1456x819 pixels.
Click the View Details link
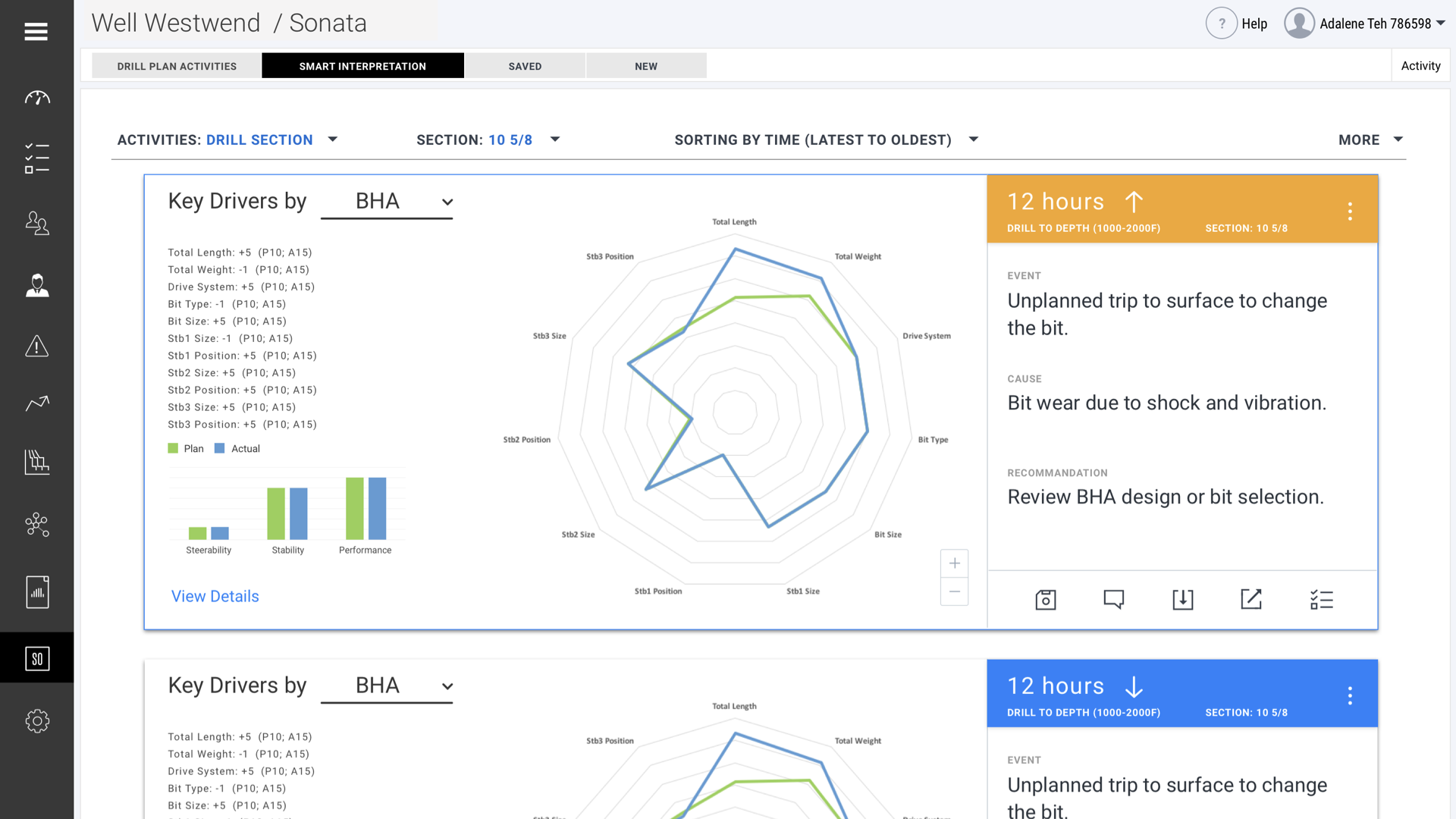(215, 596)
